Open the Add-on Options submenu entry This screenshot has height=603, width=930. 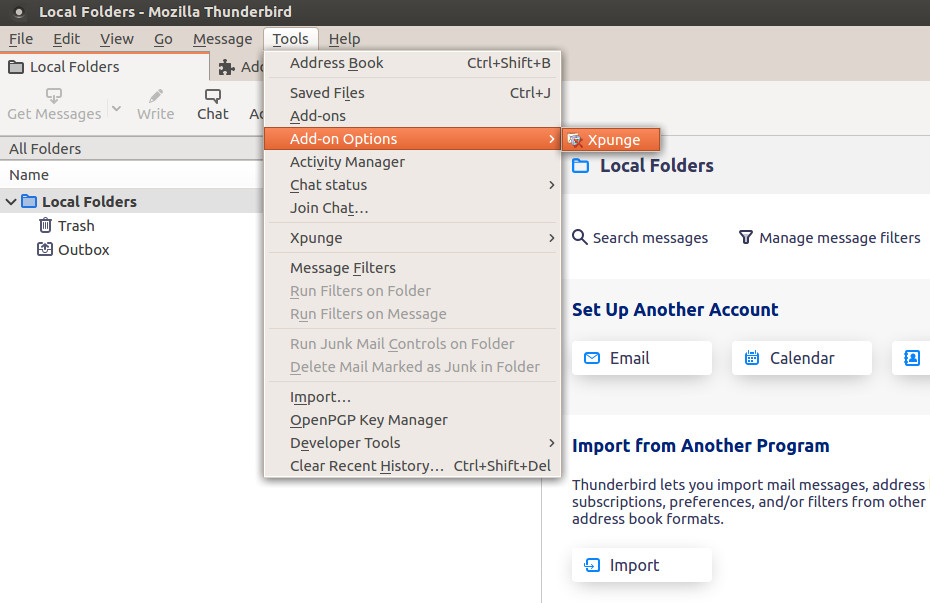pos(412,139)
